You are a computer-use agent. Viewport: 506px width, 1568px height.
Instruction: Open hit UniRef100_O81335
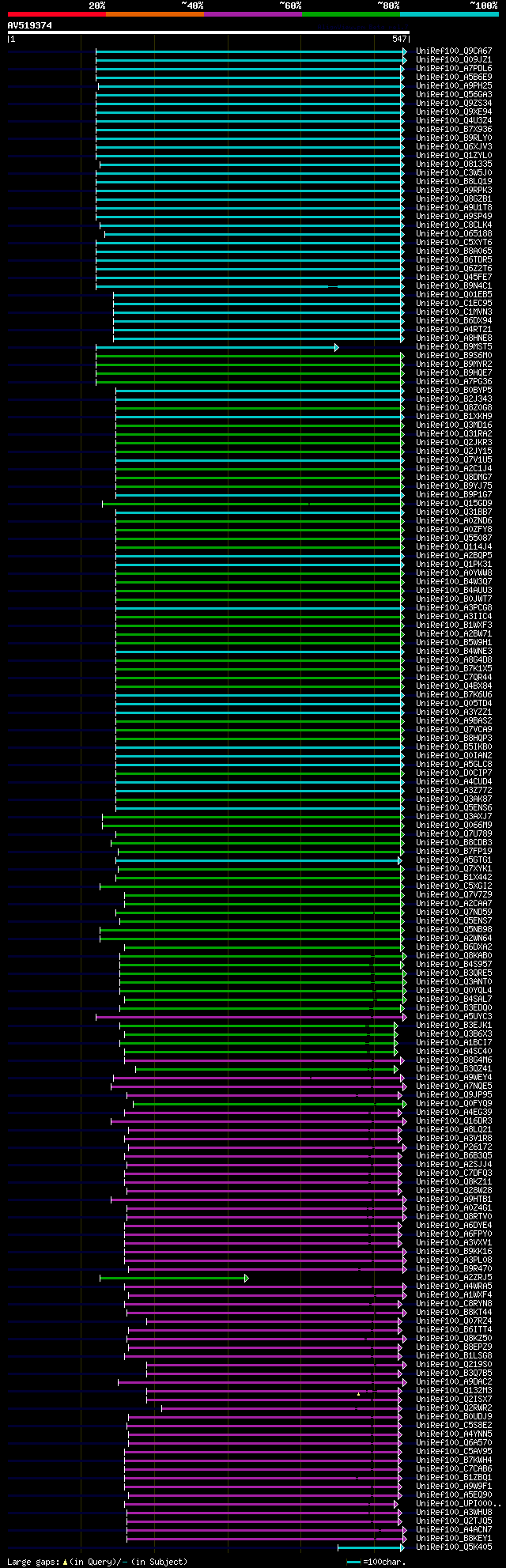454,164
